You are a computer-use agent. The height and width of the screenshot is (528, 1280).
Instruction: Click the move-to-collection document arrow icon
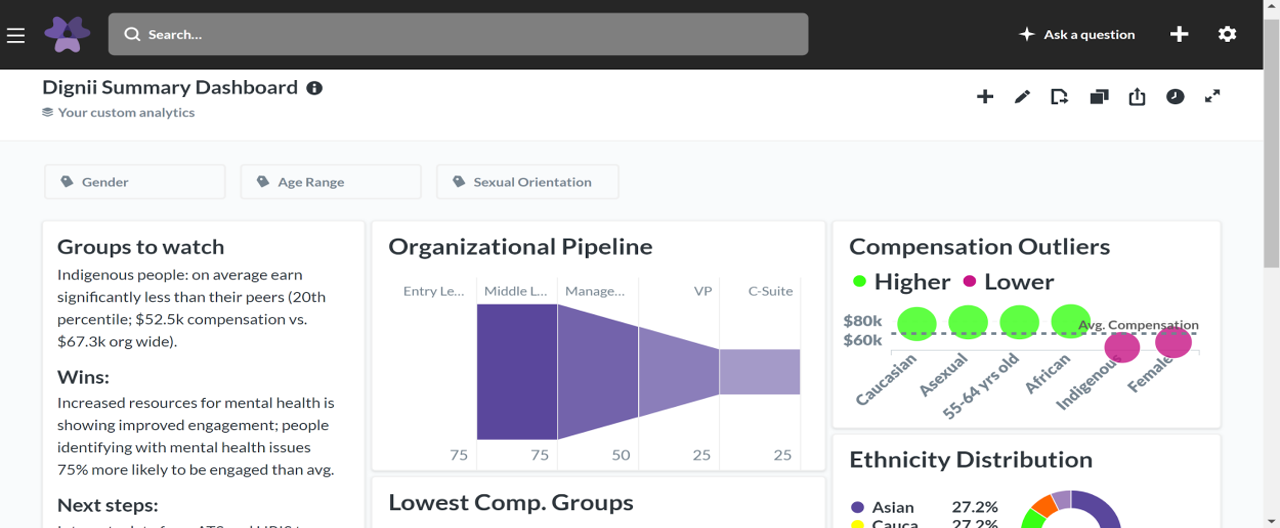tap(1059, 97)
